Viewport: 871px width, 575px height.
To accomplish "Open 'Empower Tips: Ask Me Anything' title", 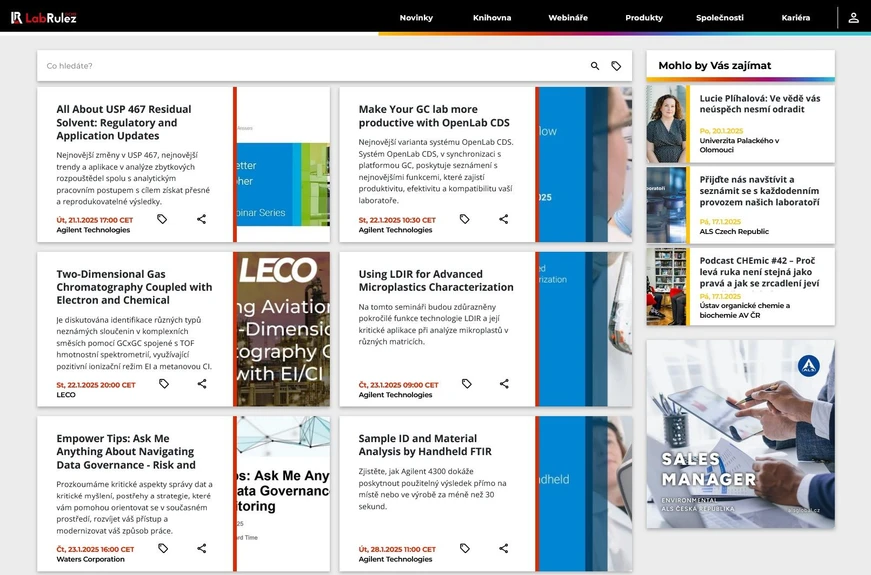I will point(126,451).
